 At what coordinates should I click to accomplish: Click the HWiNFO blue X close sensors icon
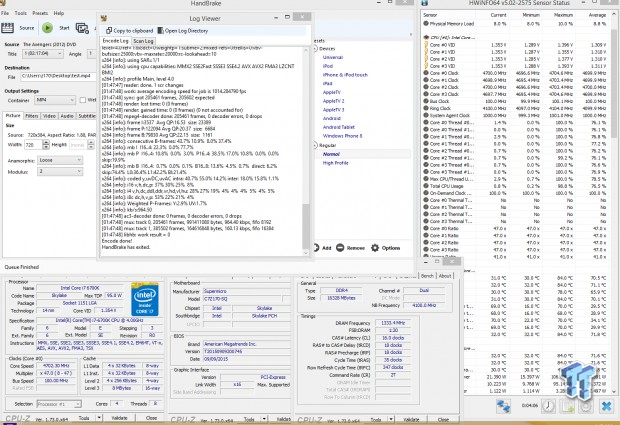607,406
